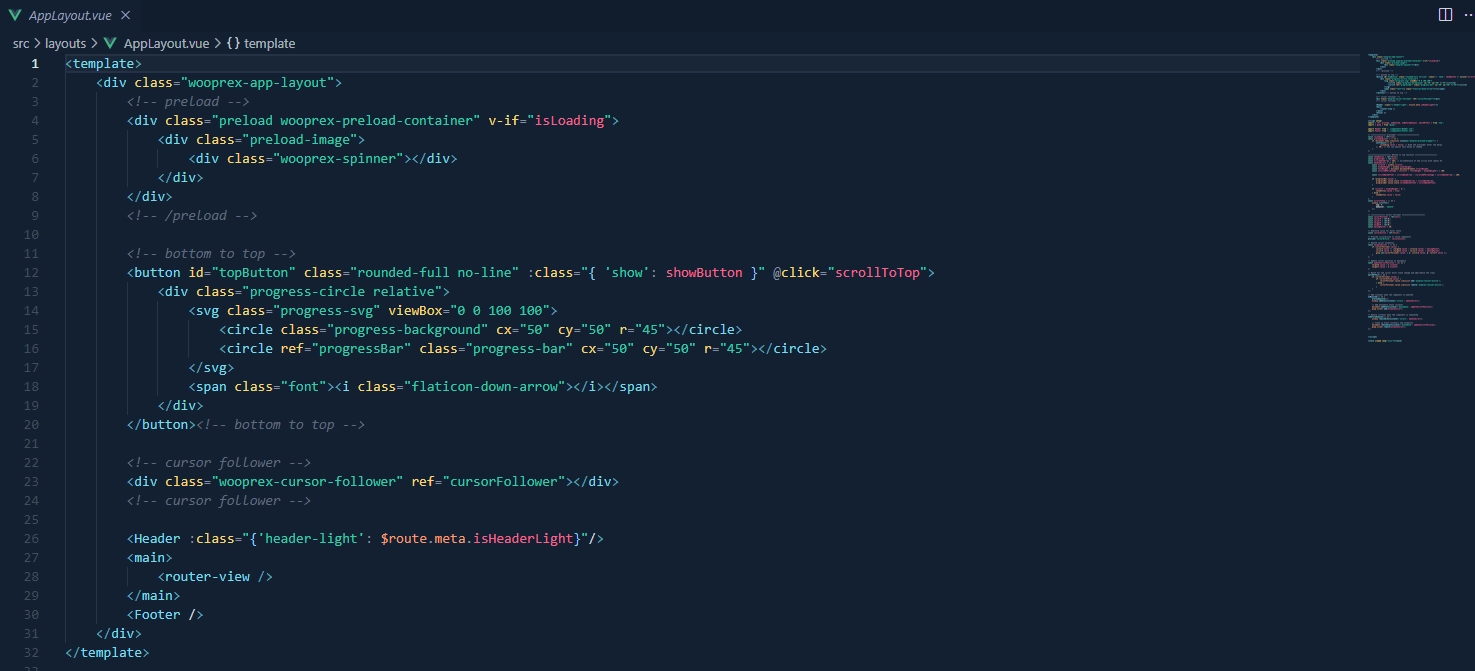Screen dimensions: 1475x671
Task: Place cursor on the scrollToTop handler name
Action: click(x=879, y=272)
